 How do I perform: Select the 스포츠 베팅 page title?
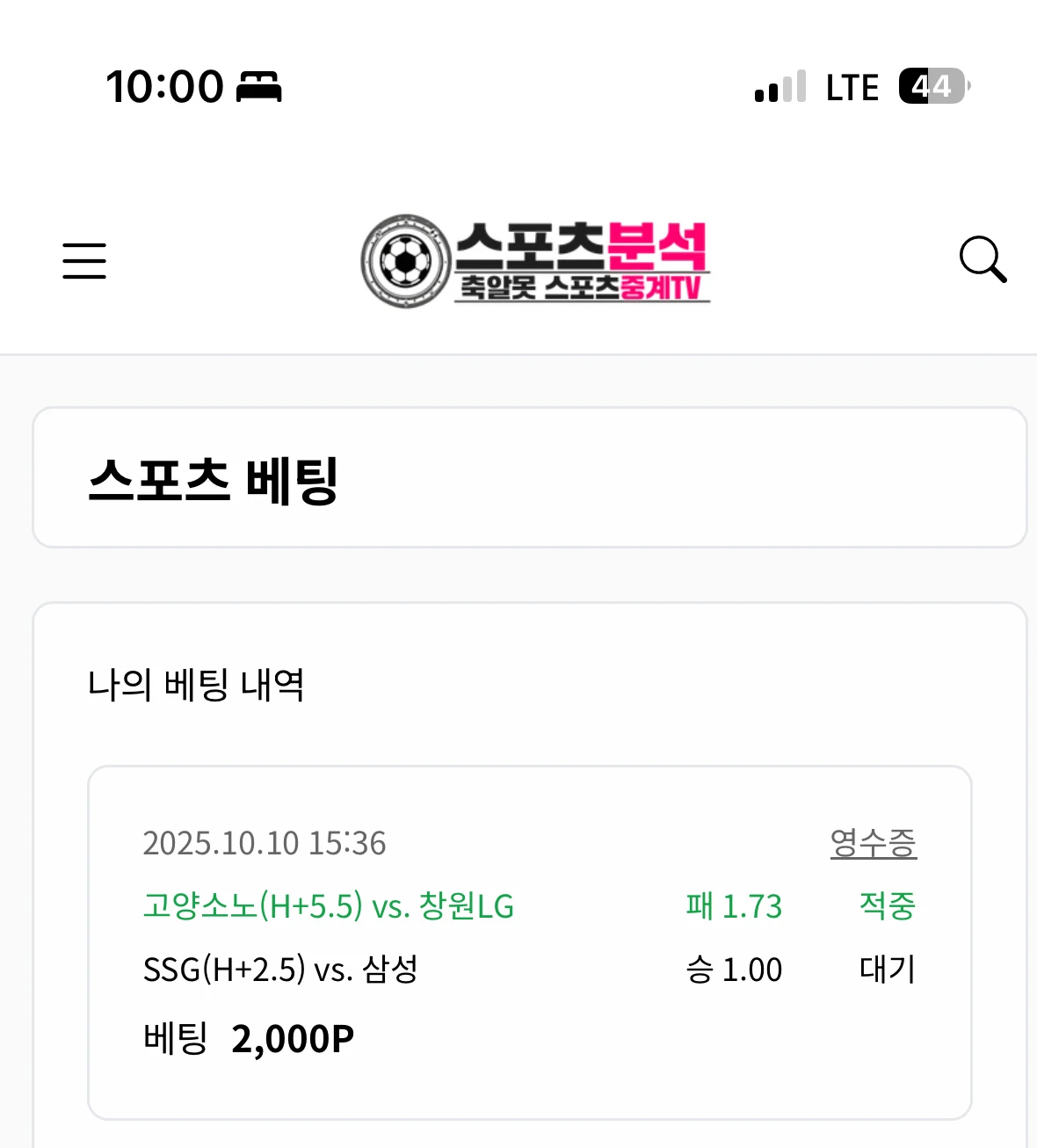pyautogui.click(x=214, y=480)
